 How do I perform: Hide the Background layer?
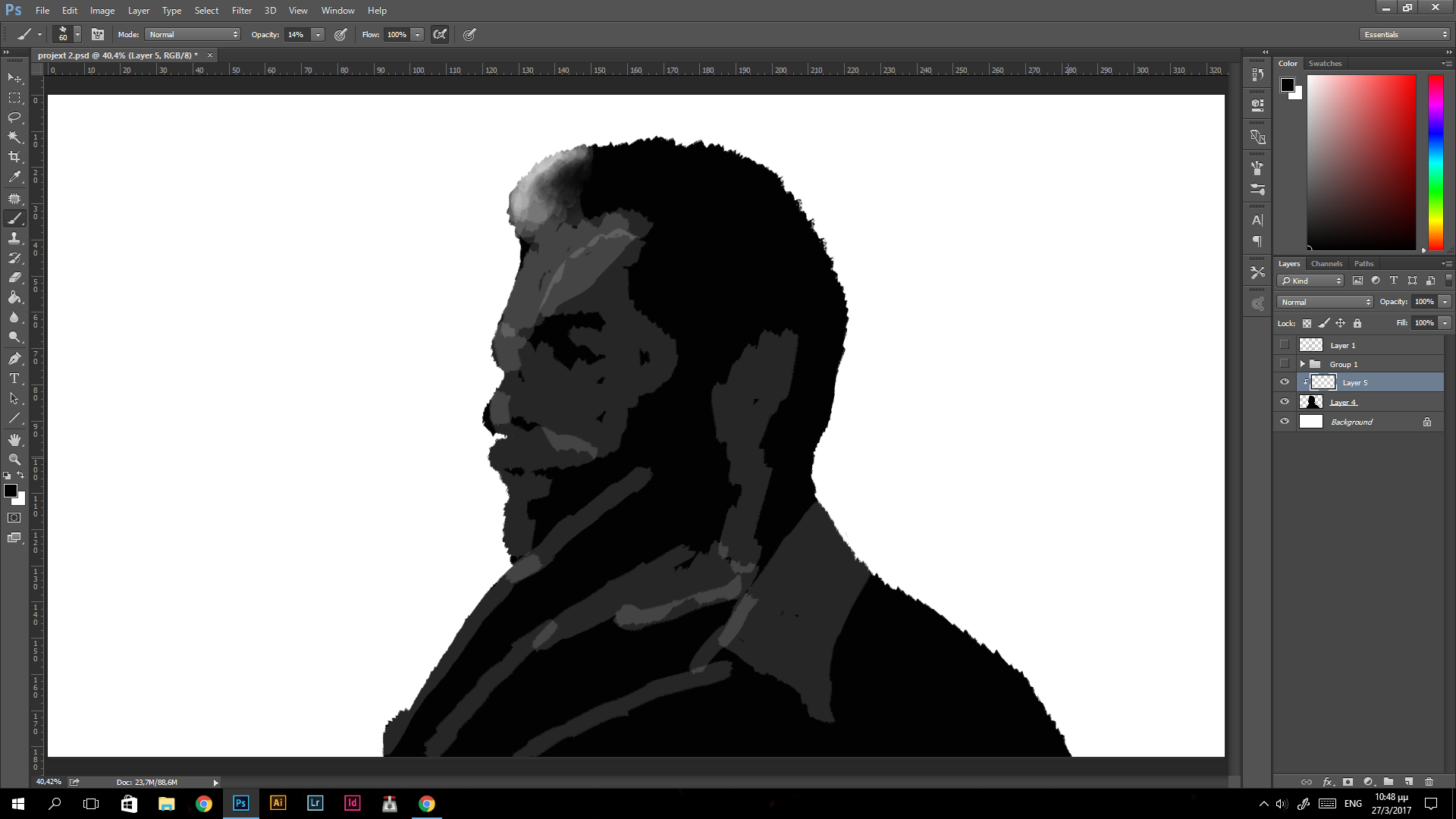(1285, 422)
